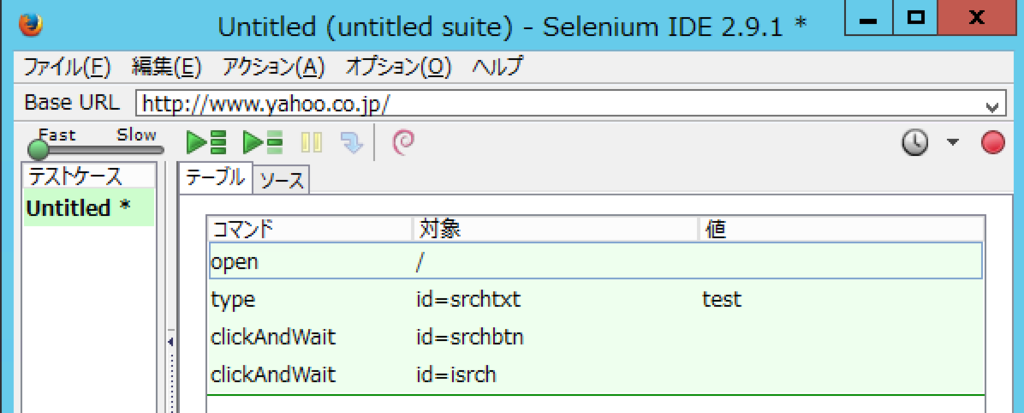Viewport: 1024px width, 413px height.
Task: Select clickAndWait id=isrch row
Action: (595, 375)
